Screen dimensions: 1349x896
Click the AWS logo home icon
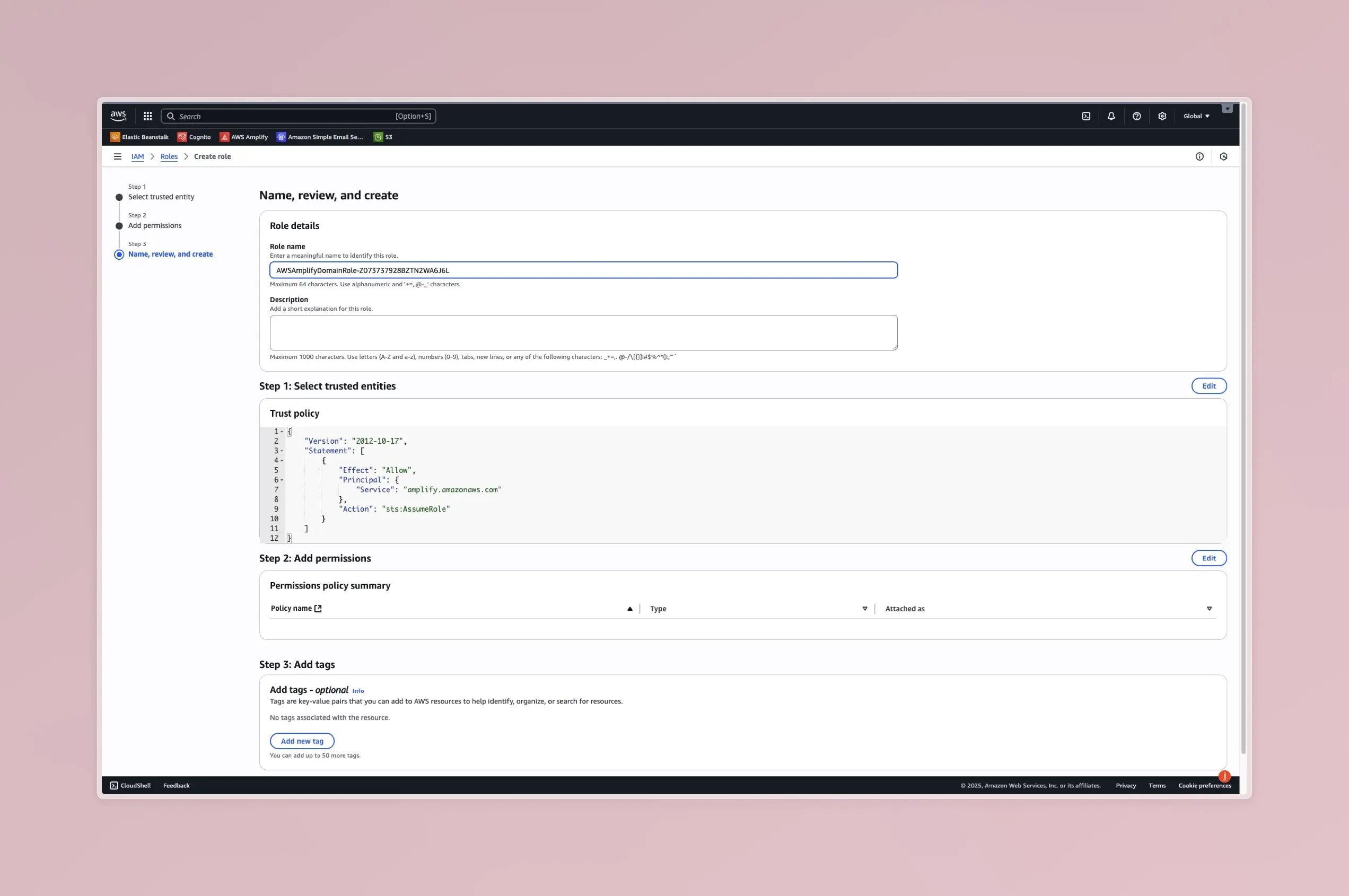(x=118, y=116)
